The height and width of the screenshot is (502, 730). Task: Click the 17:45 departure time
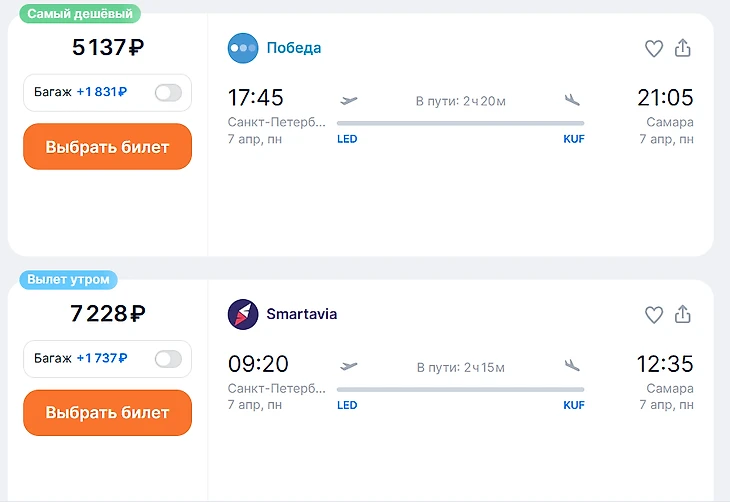pyautogui.click(x=256, y=98)
